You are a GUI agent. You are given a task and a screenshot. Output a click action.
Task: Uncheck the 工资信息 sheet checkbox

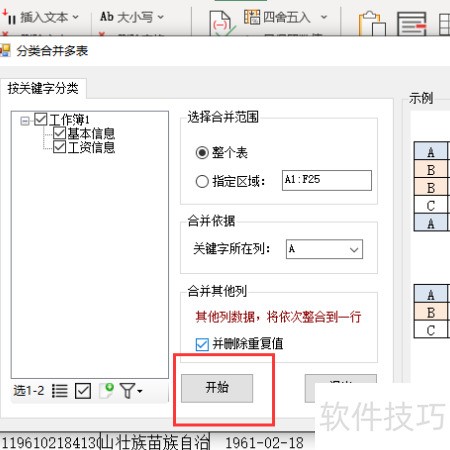pyautogui.click(x=59, y=147)
